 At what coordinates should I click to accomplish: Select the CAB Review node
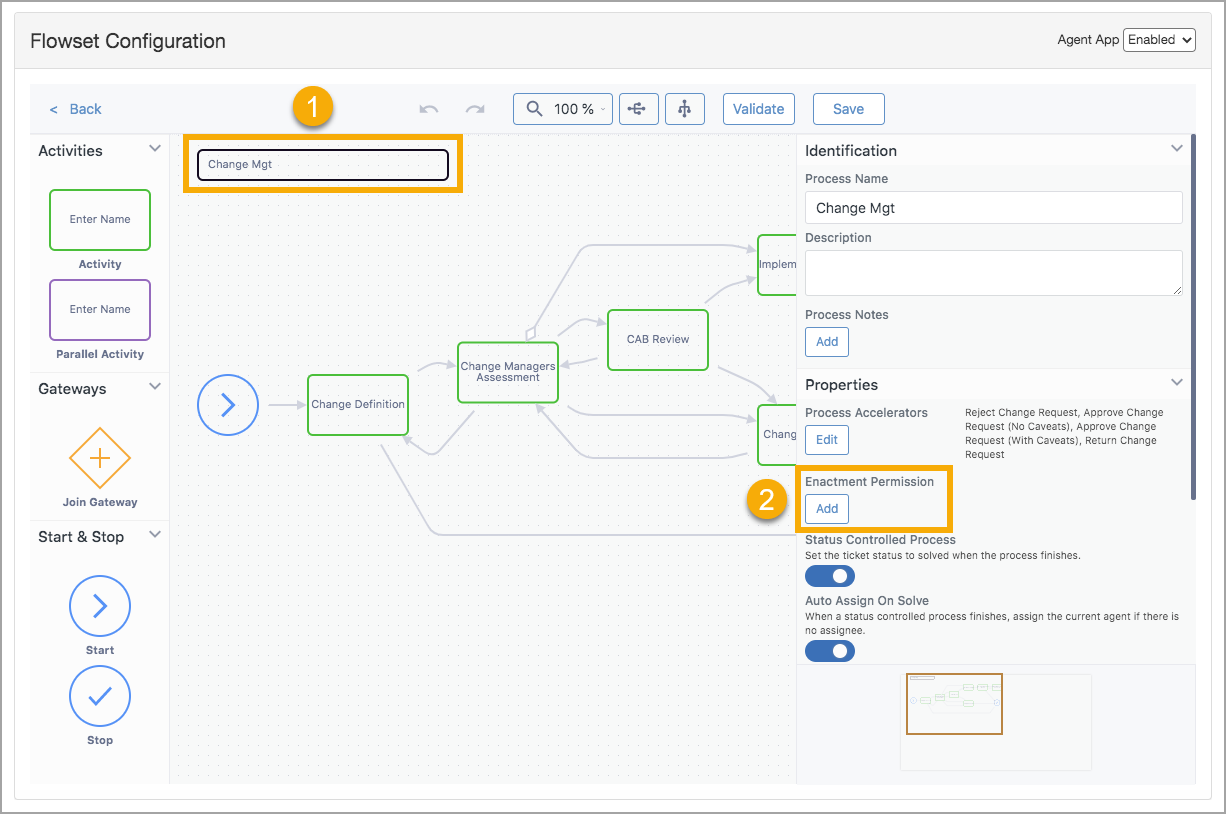(x=658, y=340)
